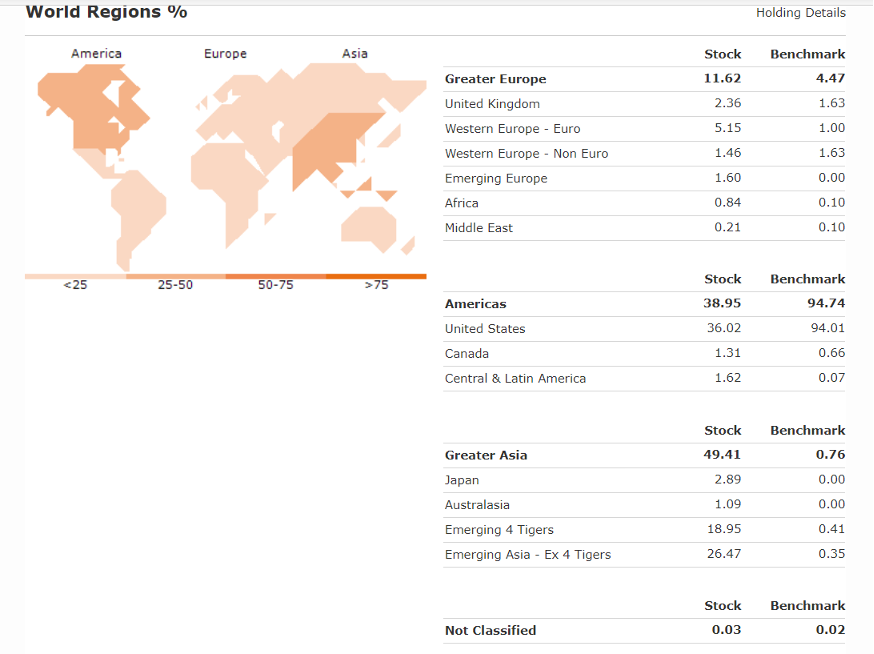
Task: Click the Asia label above the map
Action: coord(355,54)
